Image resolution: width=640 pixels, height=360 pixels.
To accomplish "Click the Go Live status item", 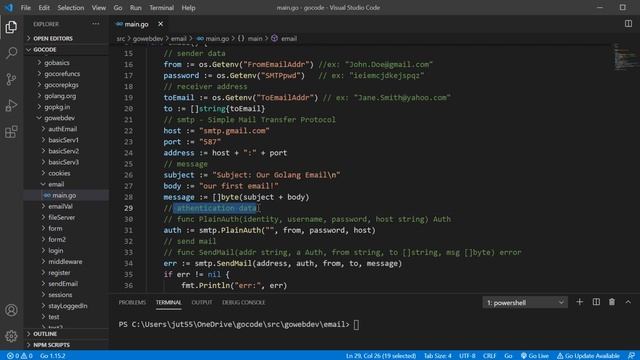I will tap(534, 356).
